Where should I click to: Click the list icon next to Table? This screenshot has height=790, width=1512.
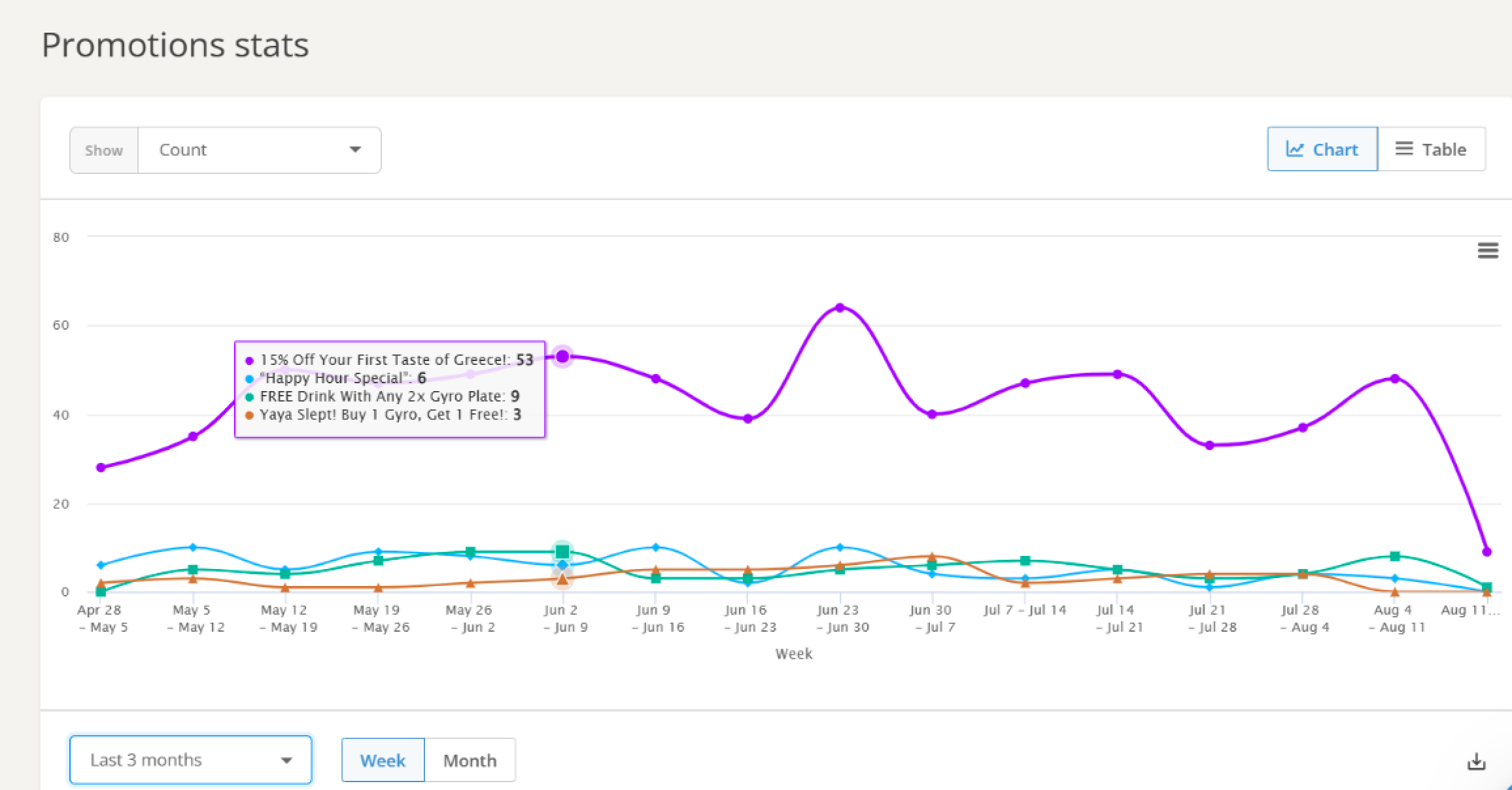[x=1403, y=149]
